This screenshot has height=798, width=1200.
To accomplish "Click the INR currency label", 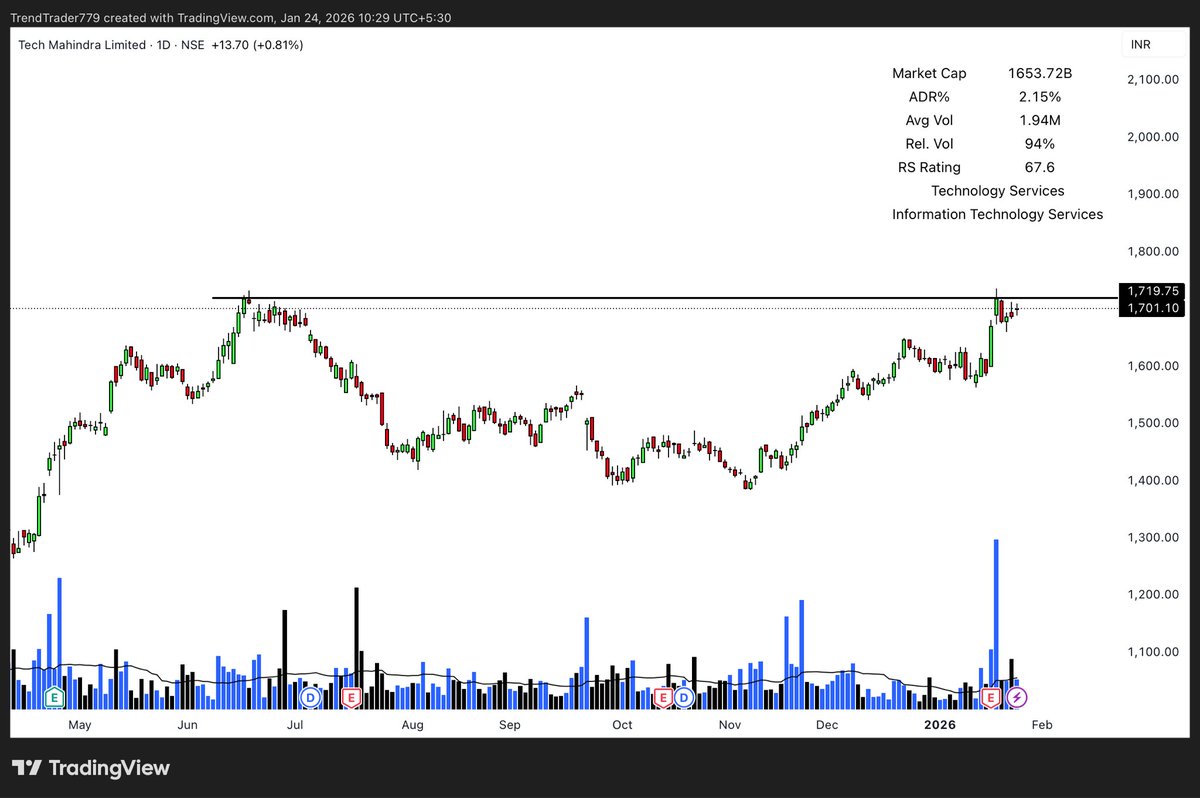I will [1140, 45].
